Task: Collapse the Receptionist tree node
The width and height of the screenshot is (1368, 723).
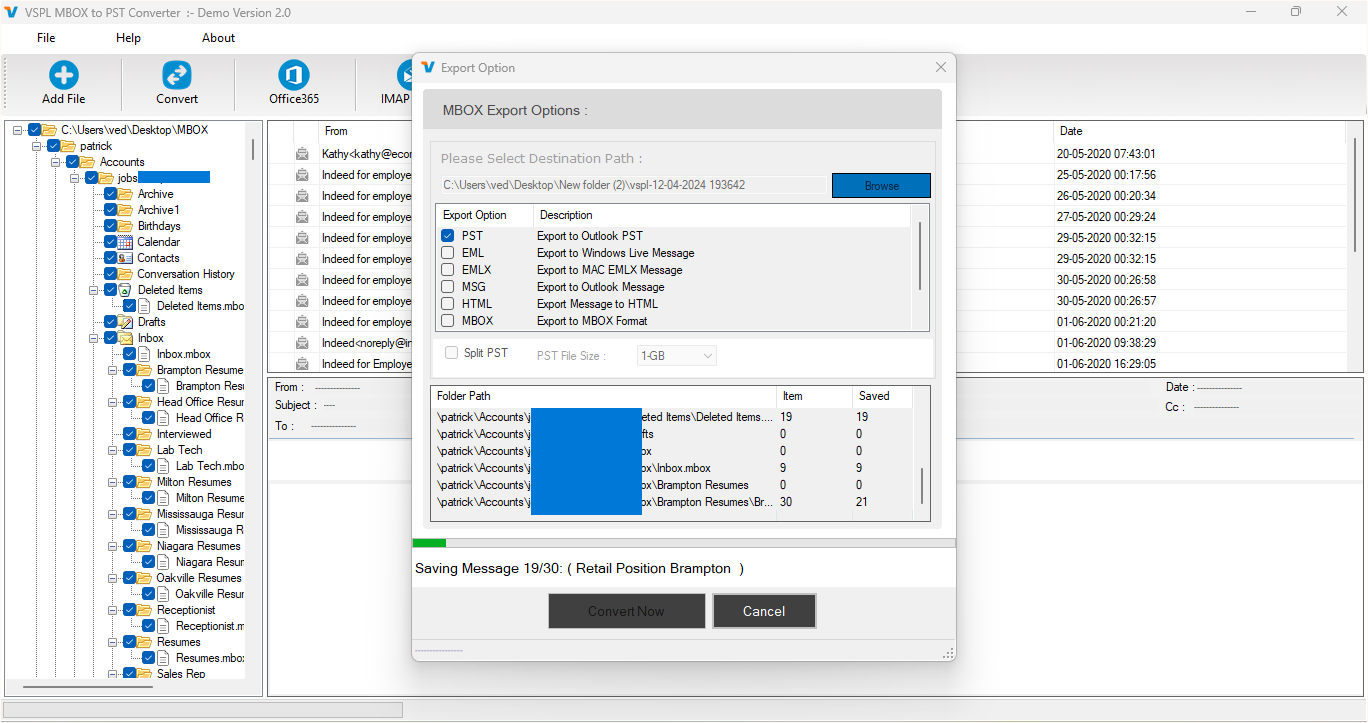Action: tap(113, 610)
